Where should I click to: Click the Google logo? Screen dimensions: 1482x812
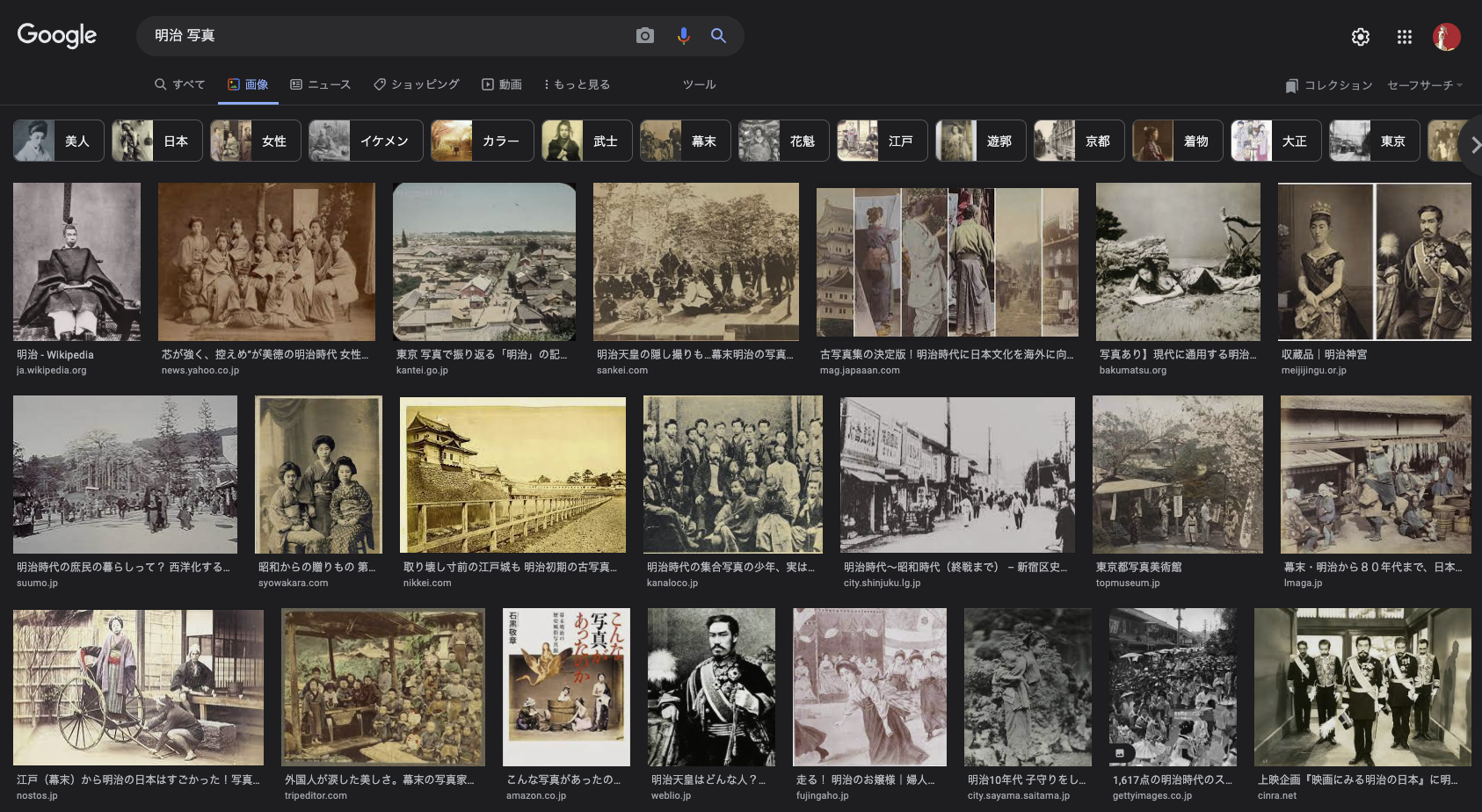(x=57, y=36)
